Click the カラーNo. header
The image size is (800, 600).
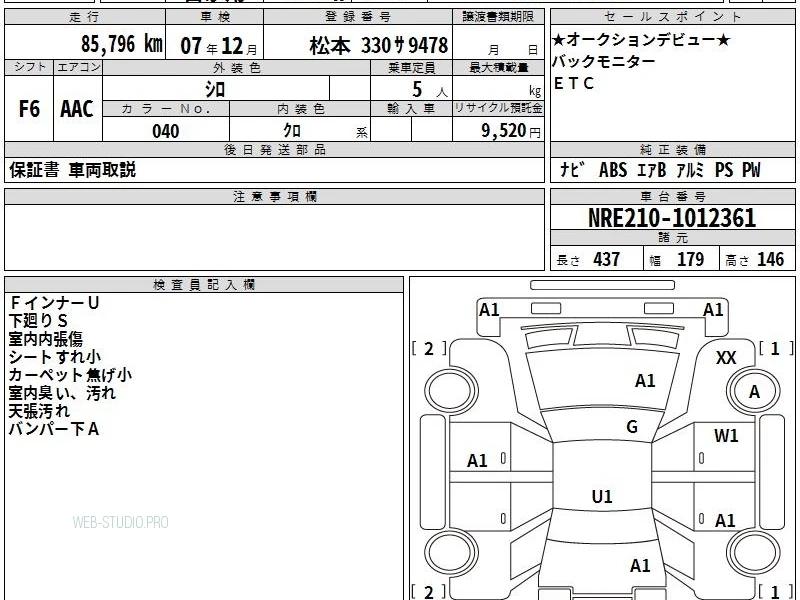(x=166, y=109)
